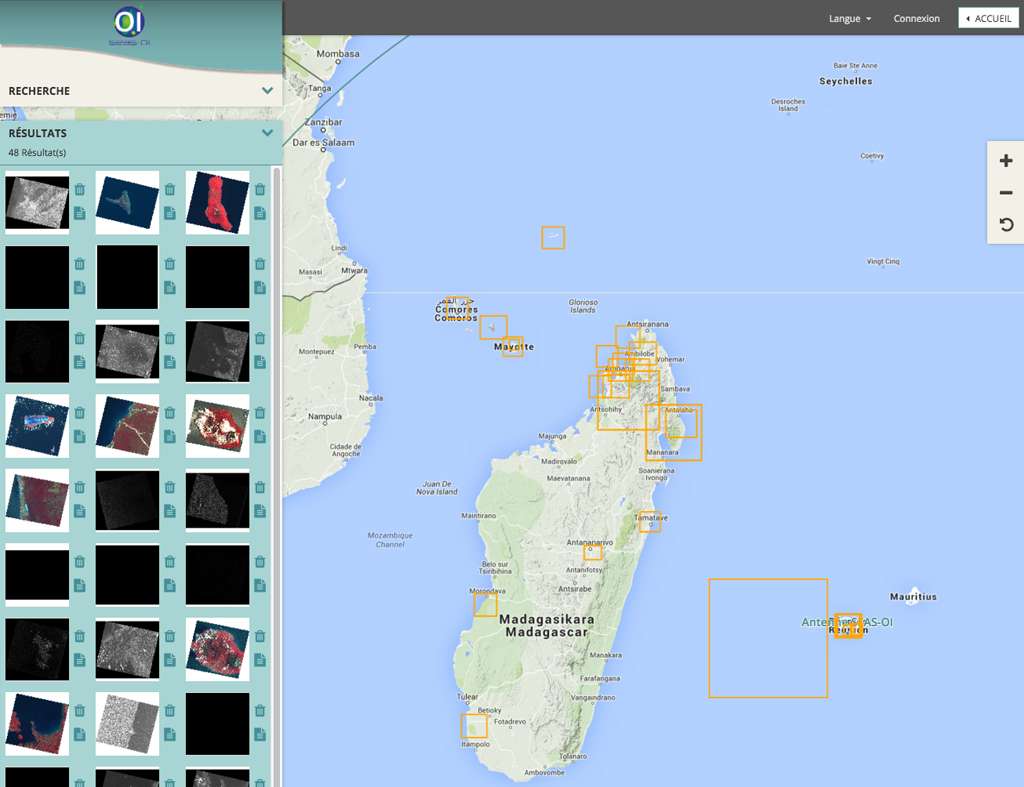
Task: Collapse the RÉSULTATS panel chevron
Action: 267,133
